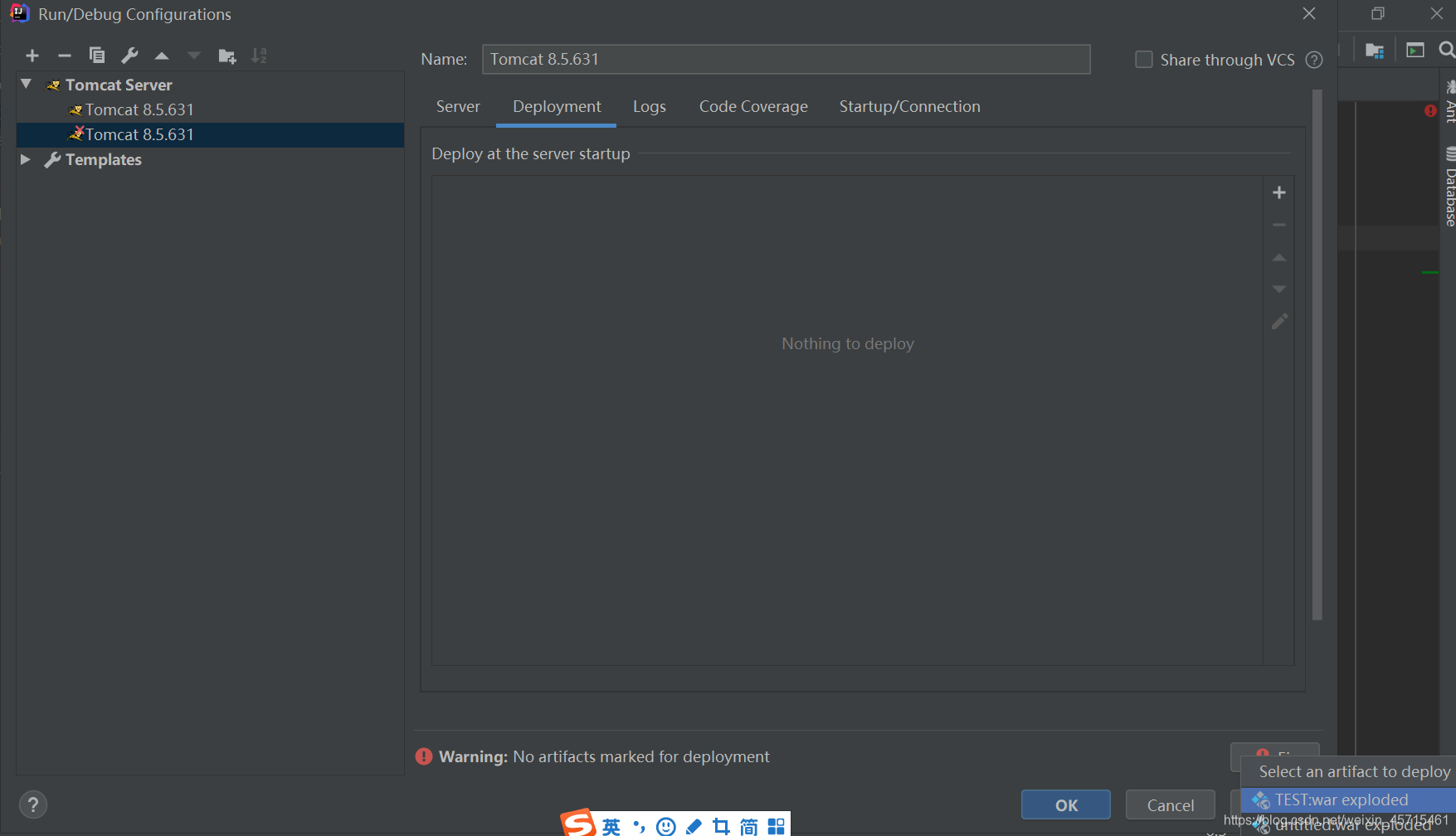Open the Ant tool window
The image size is (1456, 836).
click(1449, 101)
